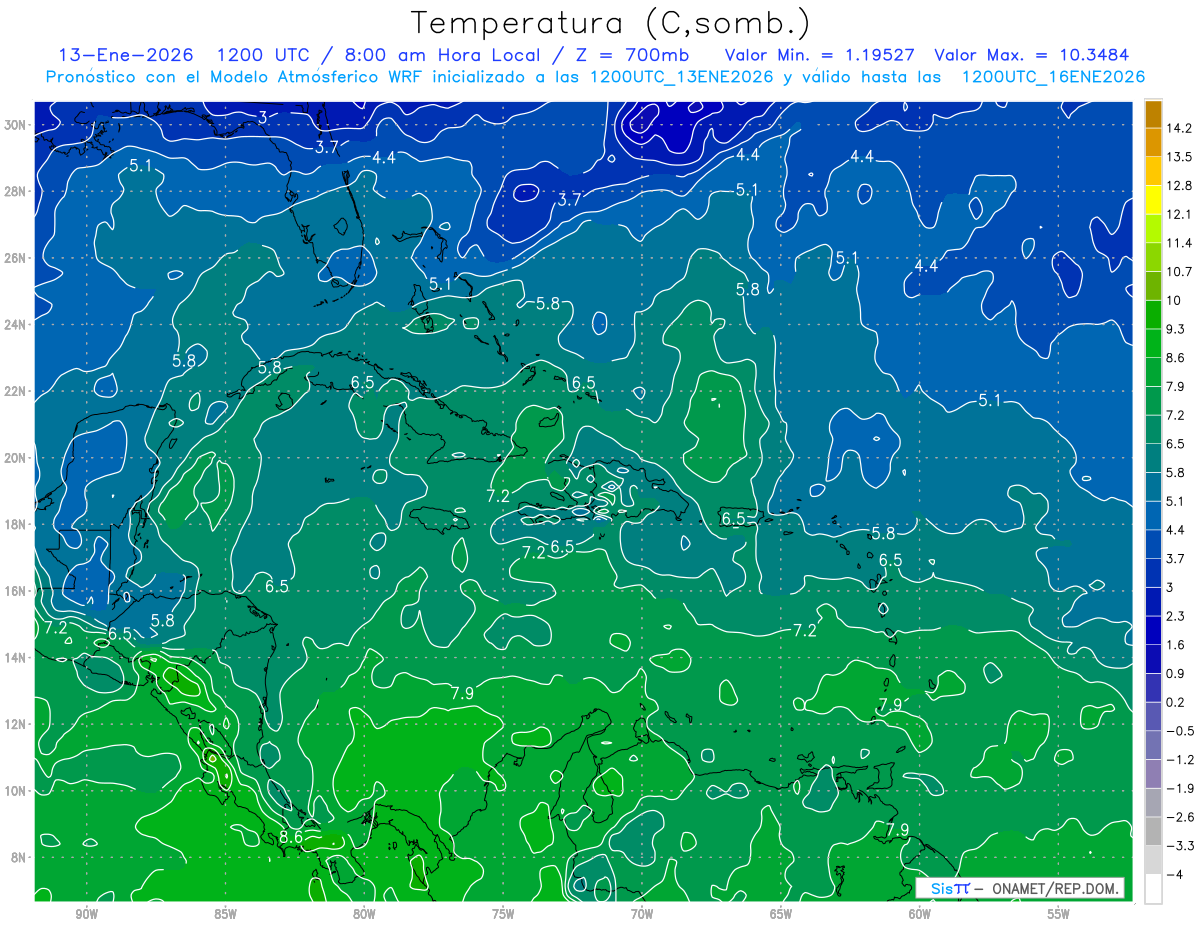Click the bright yellow swatch in color legend

tap(1153, 200)
